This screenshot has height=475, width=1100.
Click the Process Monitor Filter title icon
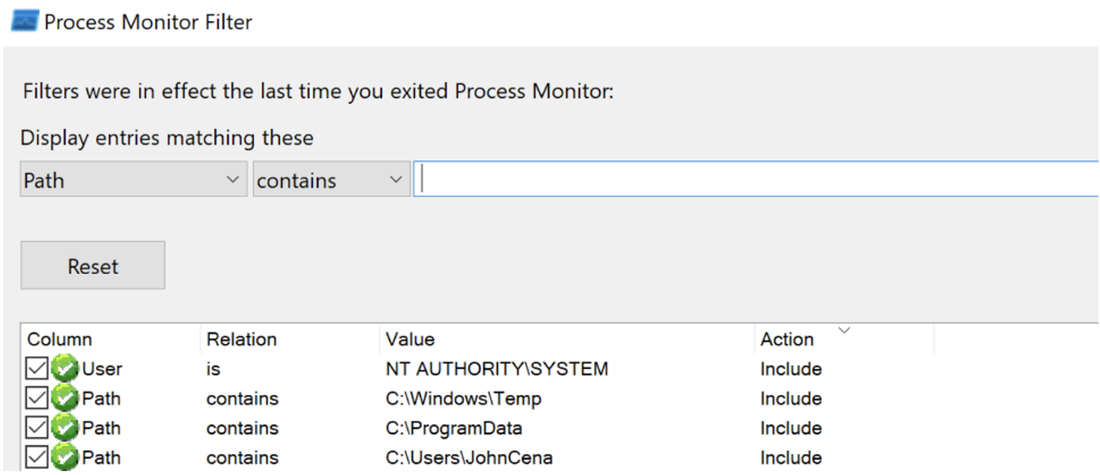click(x=24, y=21)
